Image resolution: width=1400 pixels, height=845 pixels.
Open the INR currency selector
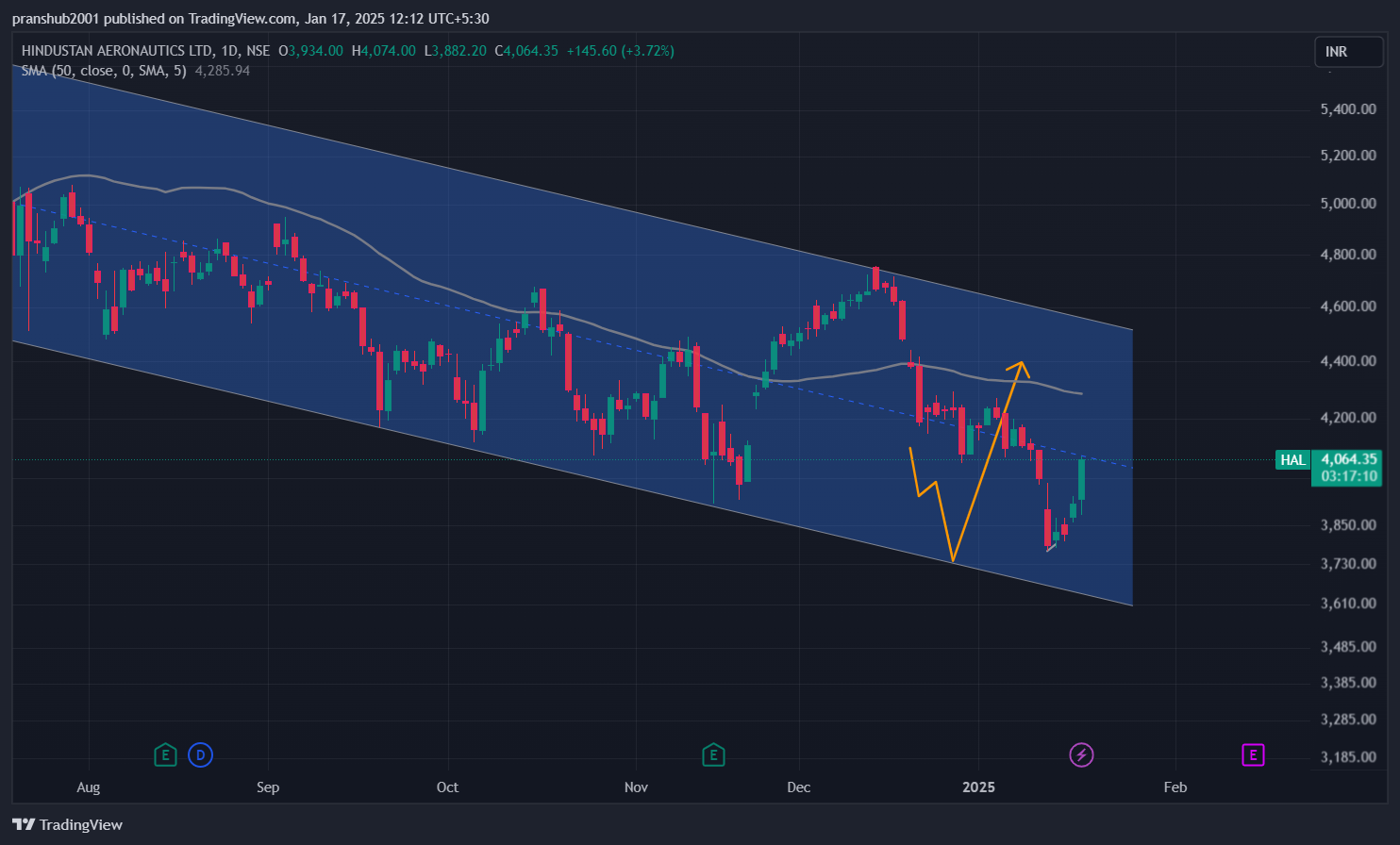tap(1349, 52)
